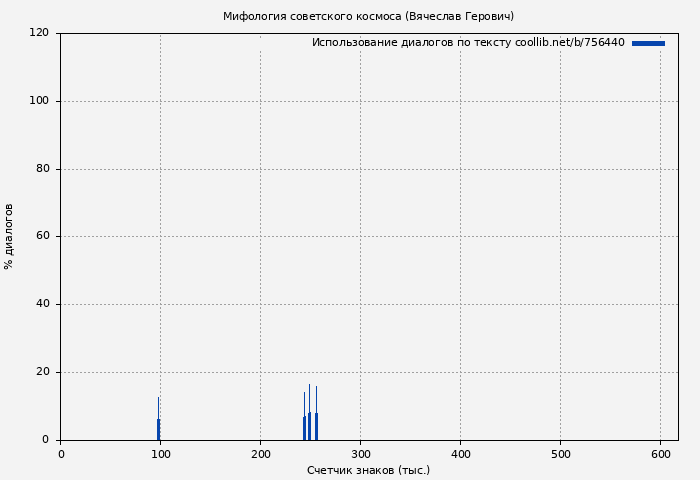Click the x-axis tick label 600
The height and width of the screenshot is (480, 700).
click(660, 454)
